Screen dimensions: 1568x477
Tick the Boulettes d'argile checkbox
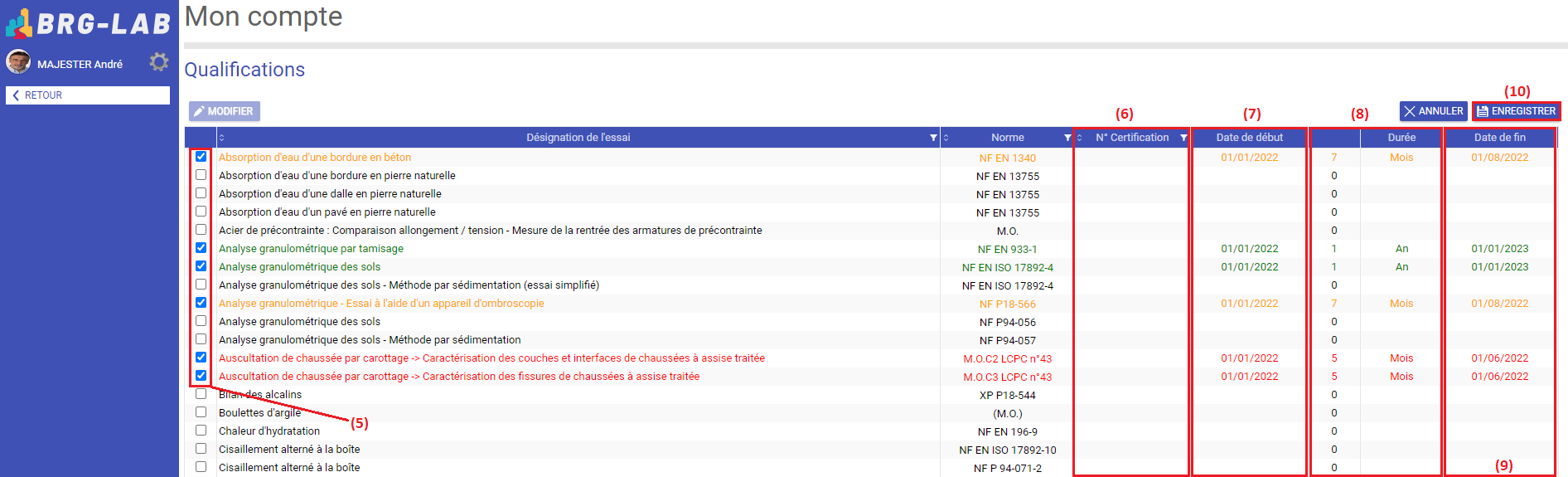pyautogui.click(x=201, y=412)
